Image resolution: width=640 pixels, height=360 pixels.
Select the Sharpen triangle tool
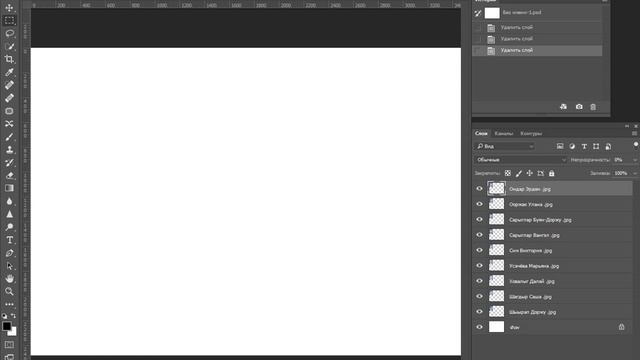click(9, 214)
